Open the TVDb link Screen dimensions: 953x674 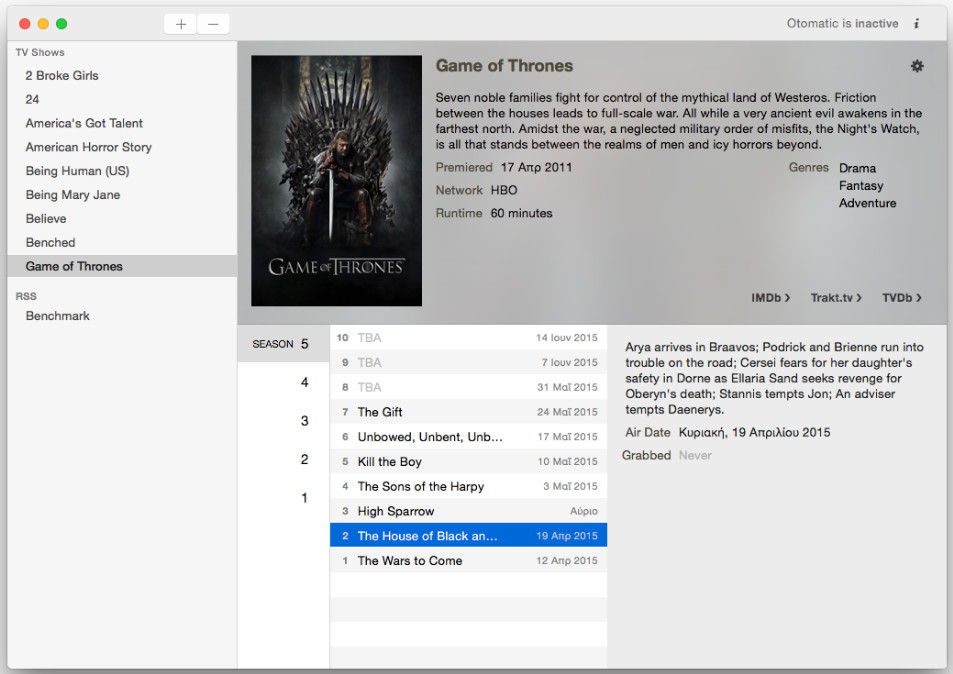click(x=902, y=298)
